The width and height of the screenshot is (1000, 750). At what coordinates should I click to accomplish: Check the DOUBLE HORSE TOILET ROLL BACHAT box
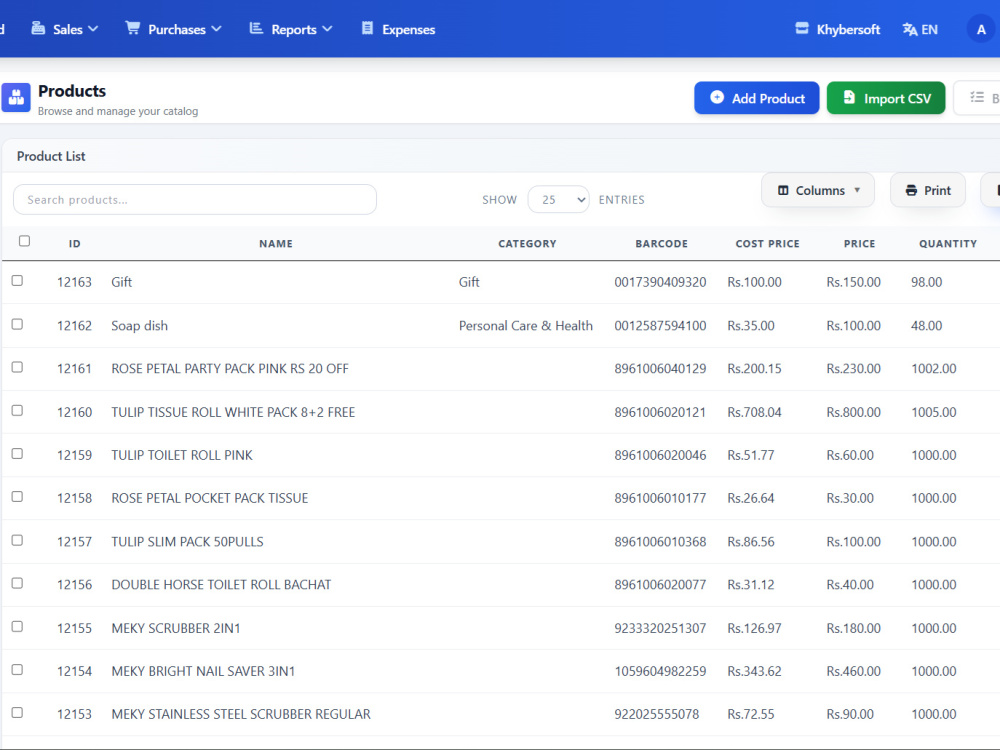pos(17,584)
